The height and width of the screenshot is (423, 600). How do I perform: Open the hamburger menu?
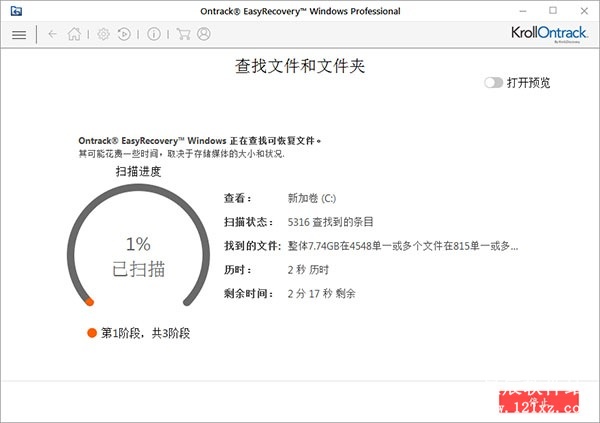click(x=18, y=34)
